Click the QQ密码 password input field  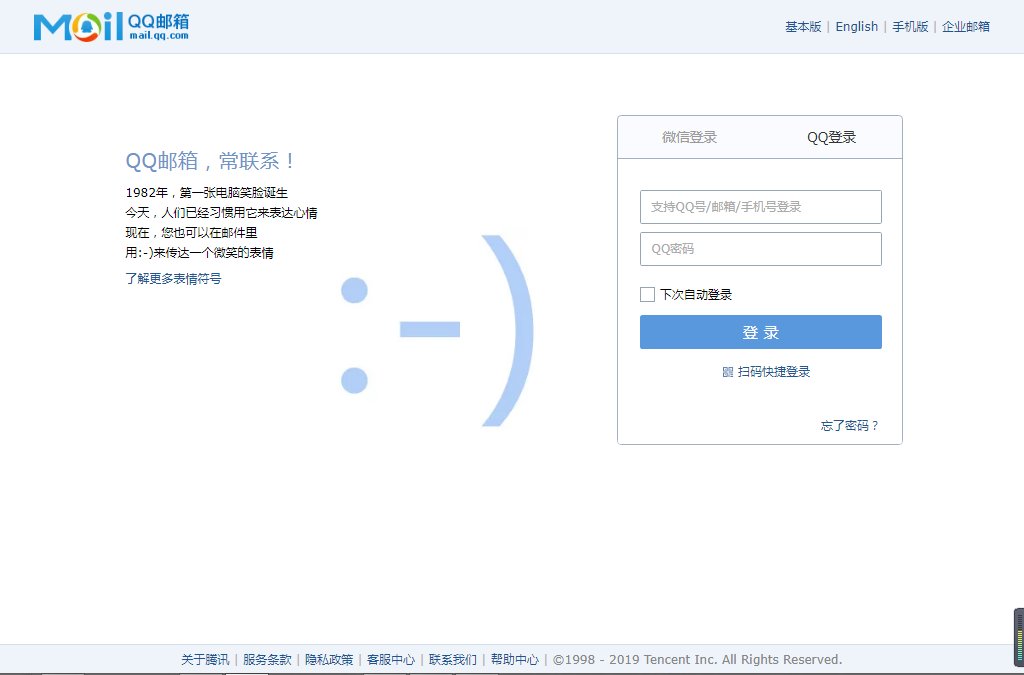[760, 249]
